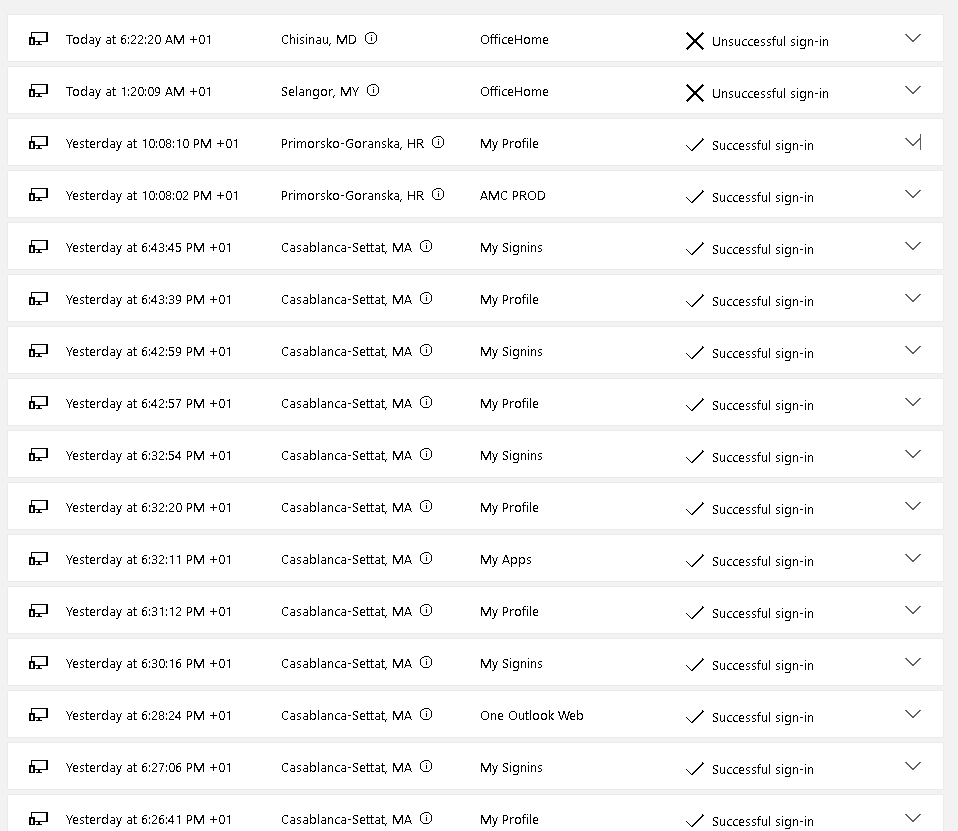Select the Yesterday at 6:28:24 PM timestamp
Screen dimensions: 958x831
(x=152, y=715)
